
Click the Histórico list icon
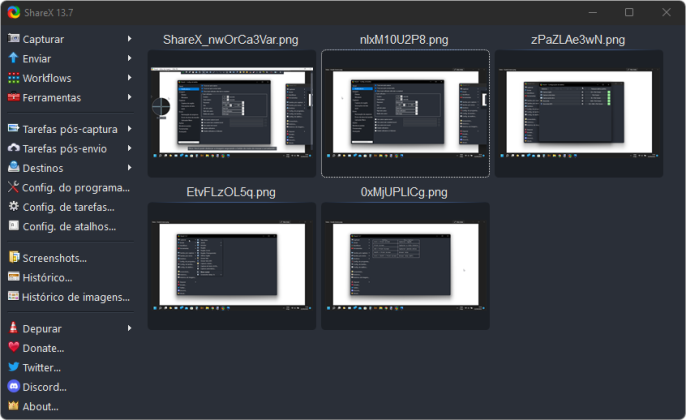point(14,277)
